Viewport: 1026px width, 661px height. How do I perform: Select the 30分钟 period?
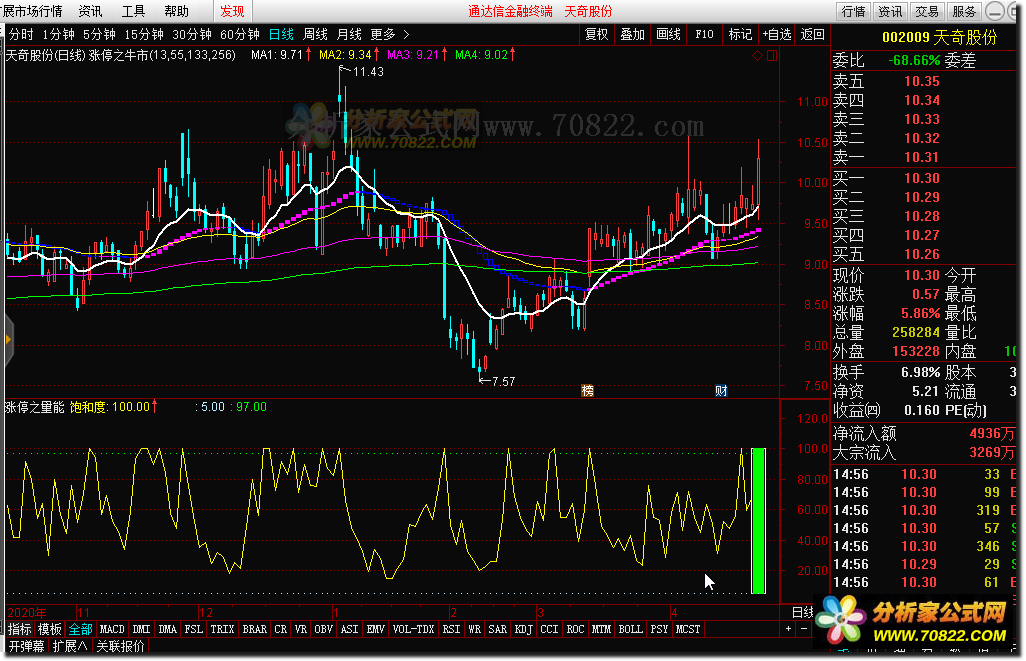click(192, 34)
